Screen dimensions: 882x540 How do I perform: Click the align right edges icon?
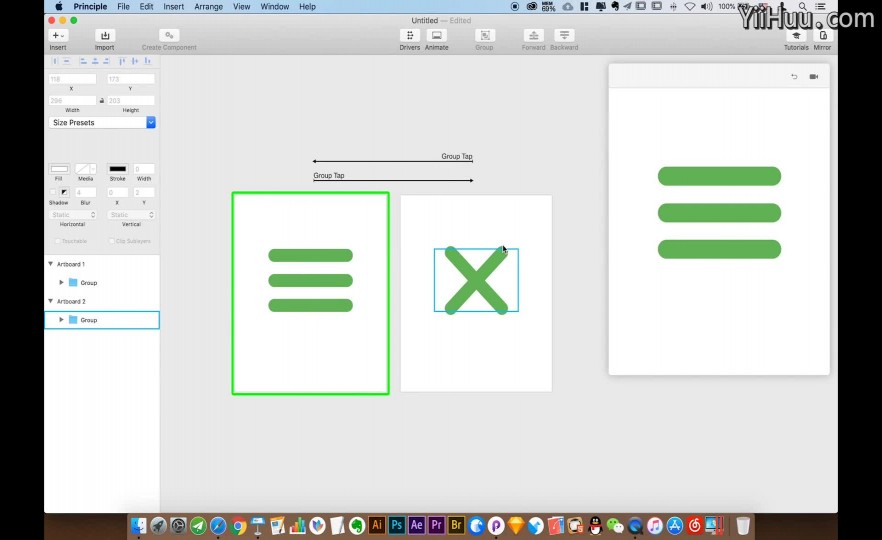pos(106,61)
